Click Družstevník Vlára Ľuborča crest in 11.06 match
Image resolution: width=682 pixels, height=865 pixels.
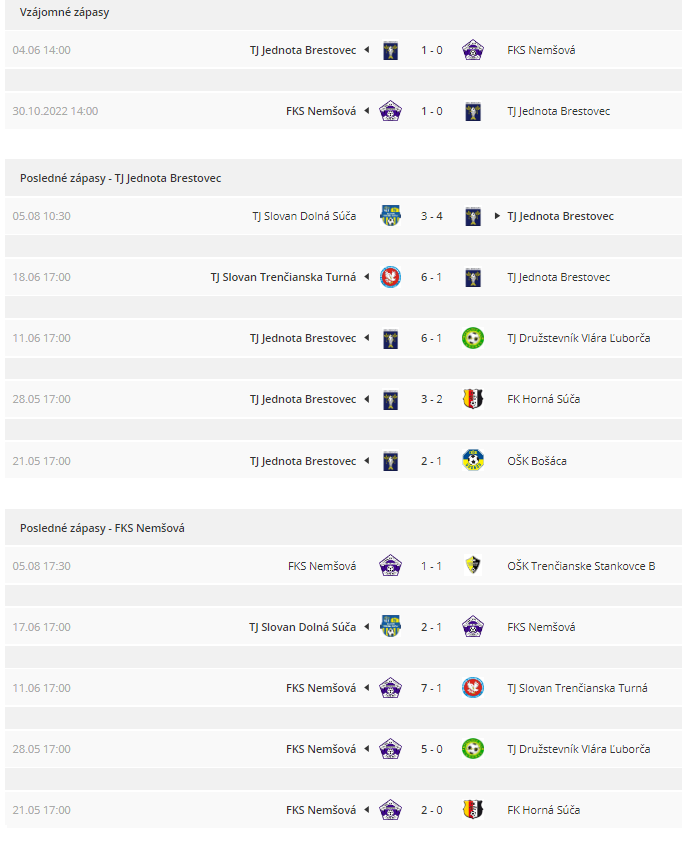(x=472, y=338)
